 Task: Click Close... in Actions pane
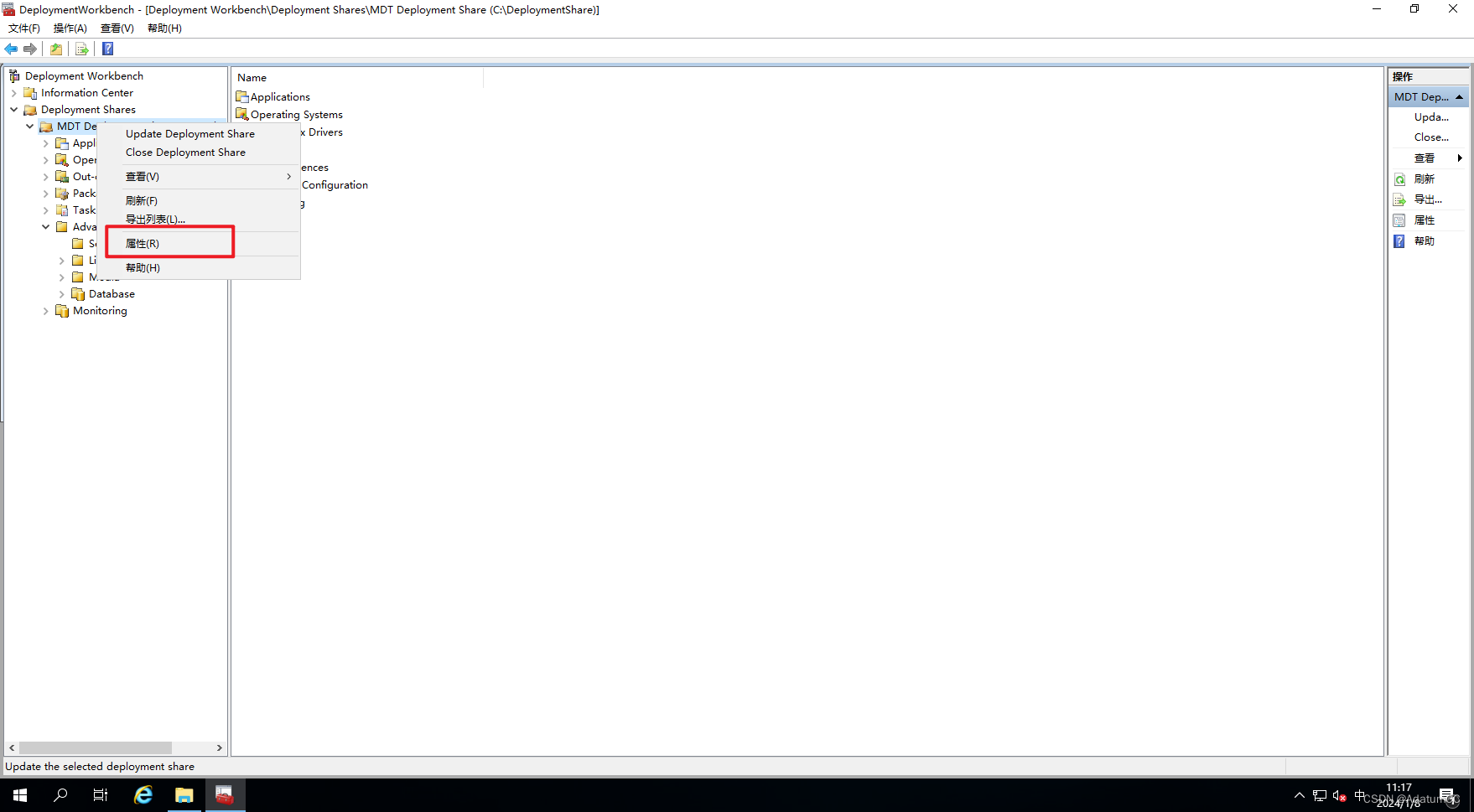pyautogui.click(x=1431, y=137)
